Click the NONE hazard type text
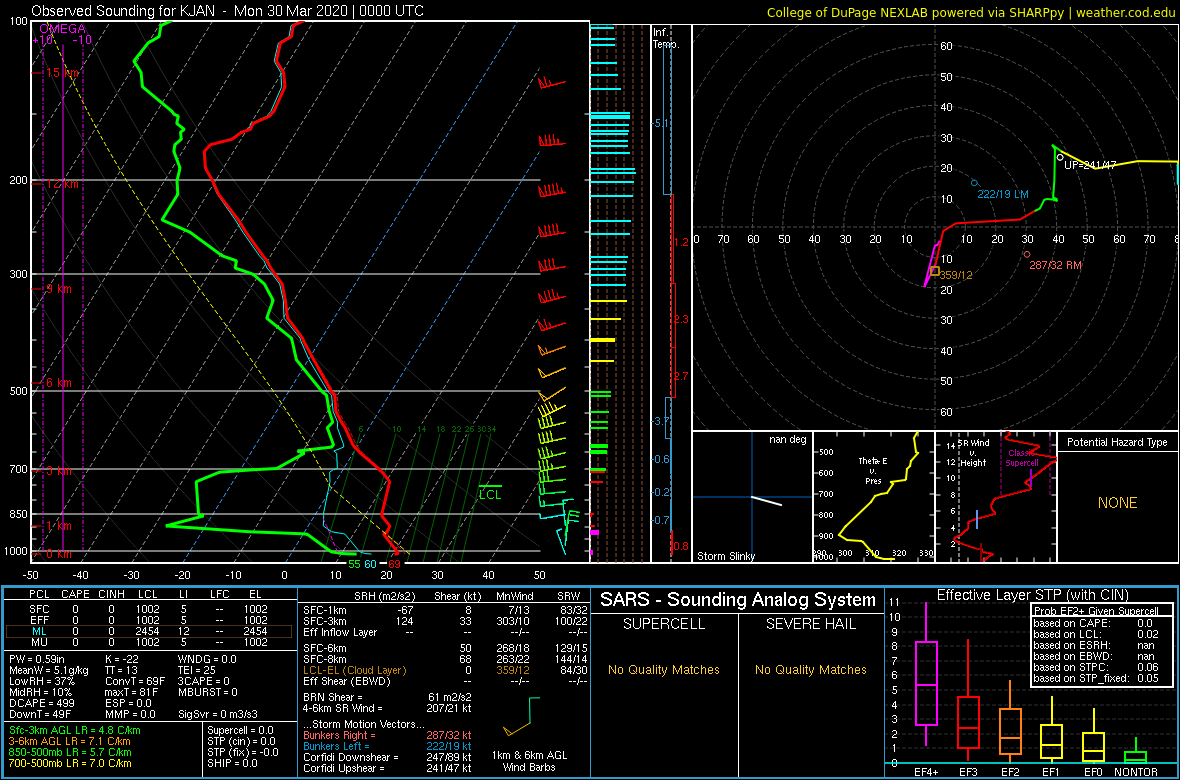This screenshot has height=780, width=1180. (1118, 503)
